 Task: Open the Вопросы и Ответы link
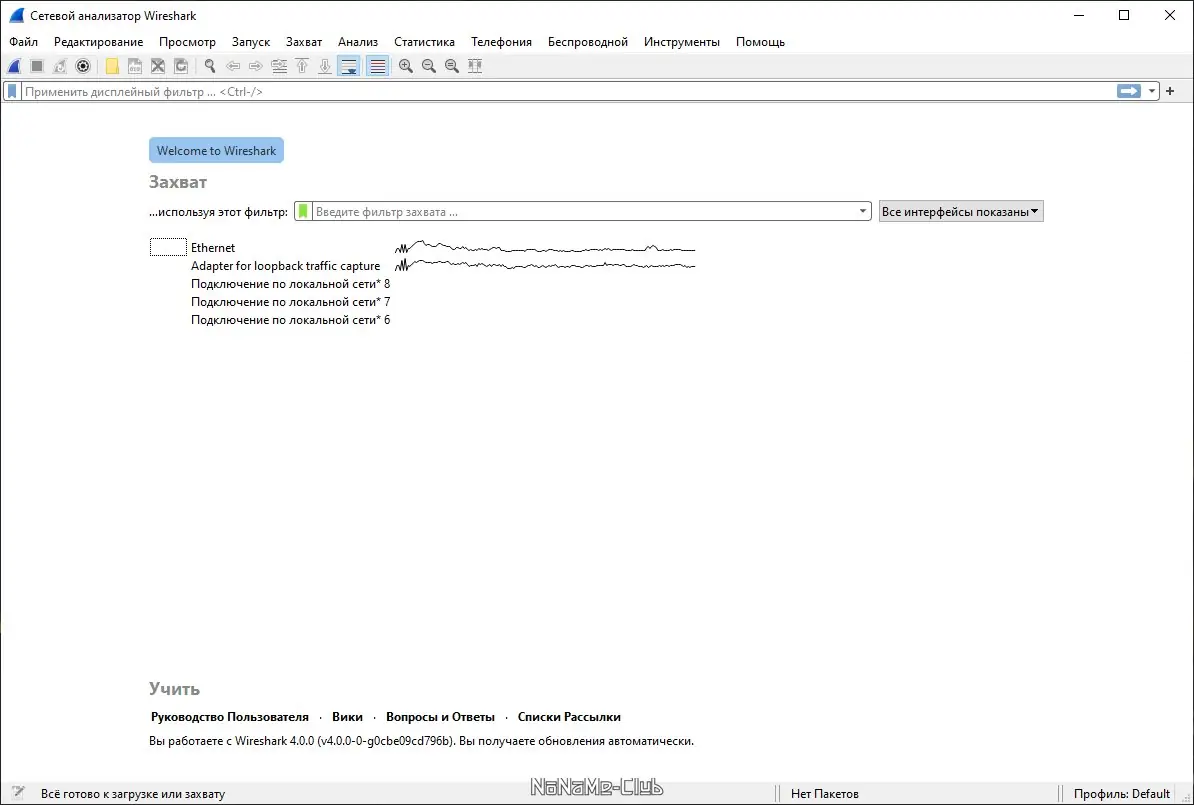(x=440, y=717)
